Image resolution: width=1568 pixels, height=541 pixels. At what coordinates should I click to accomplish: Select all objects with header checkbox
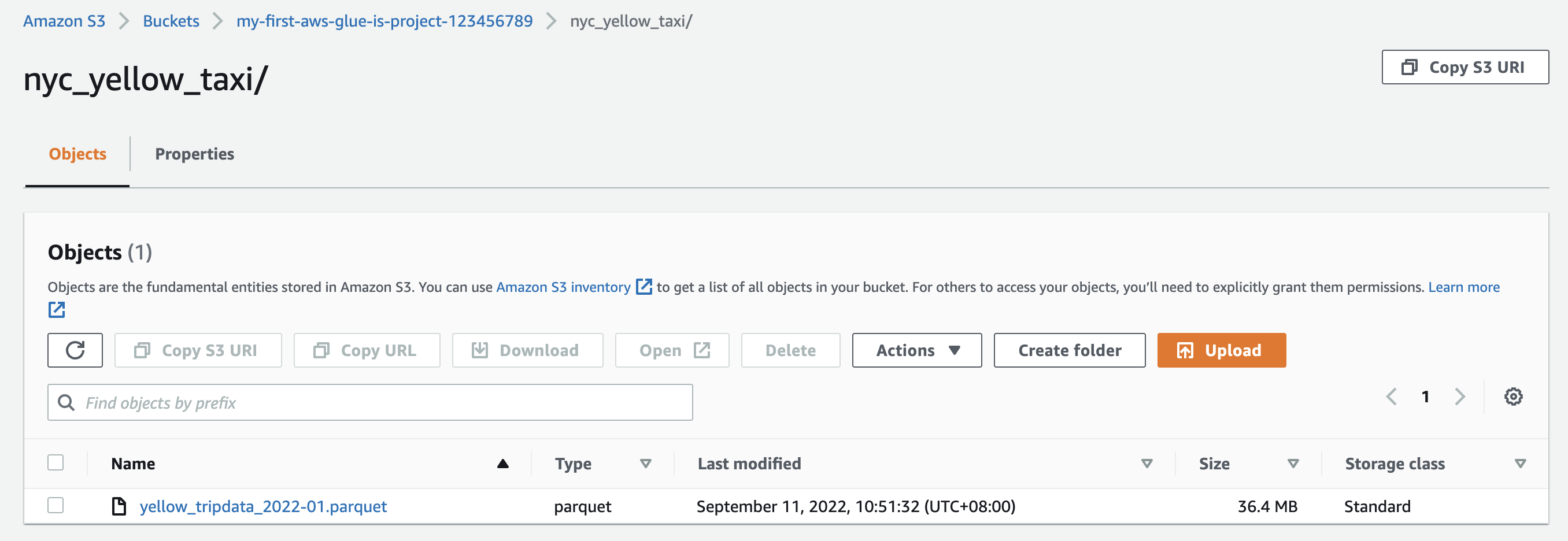pyautogui.click(x=56, y=462)
